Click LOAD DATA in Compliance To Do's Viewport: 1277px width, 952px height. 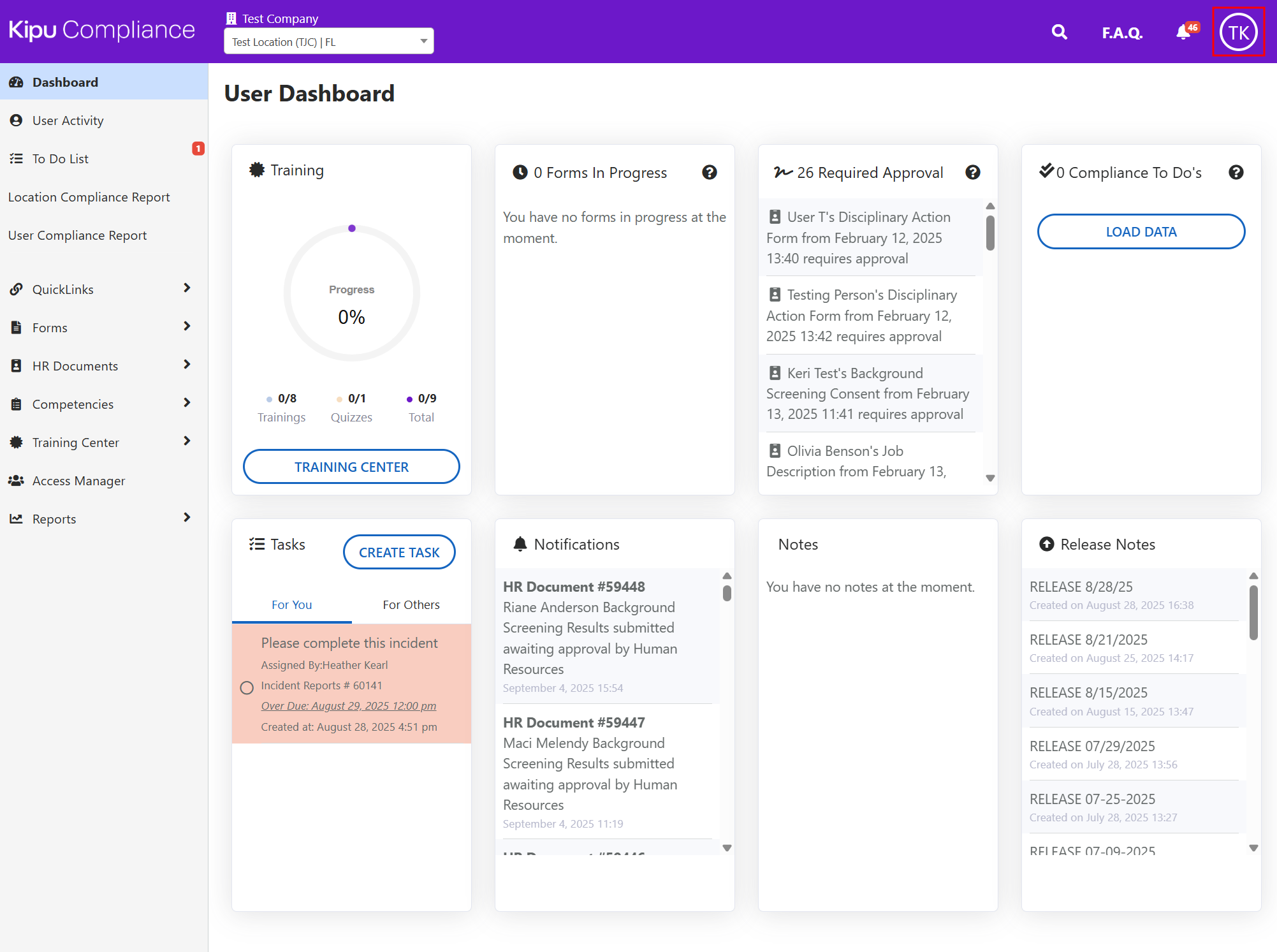[1141, 231]
